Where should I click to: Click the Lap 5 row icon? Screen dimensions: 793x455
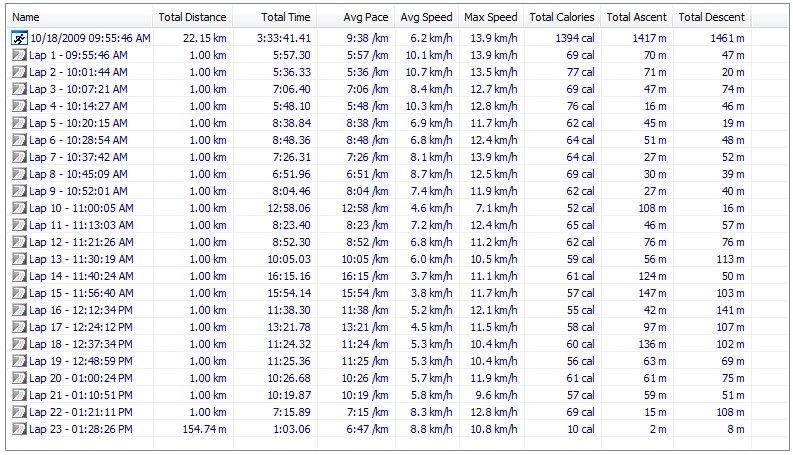[19, 123]
